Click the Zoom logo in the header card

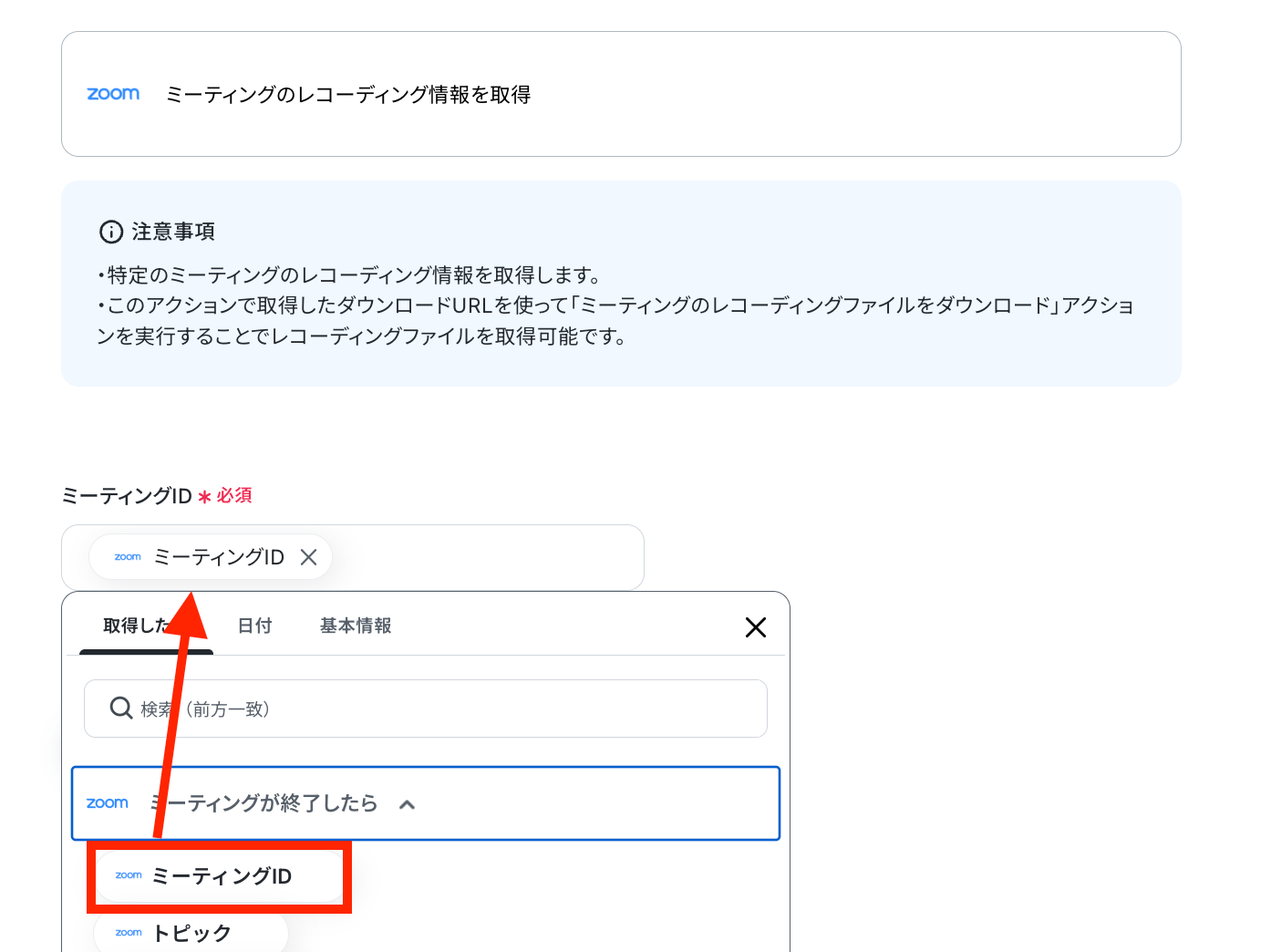point(113,94)
